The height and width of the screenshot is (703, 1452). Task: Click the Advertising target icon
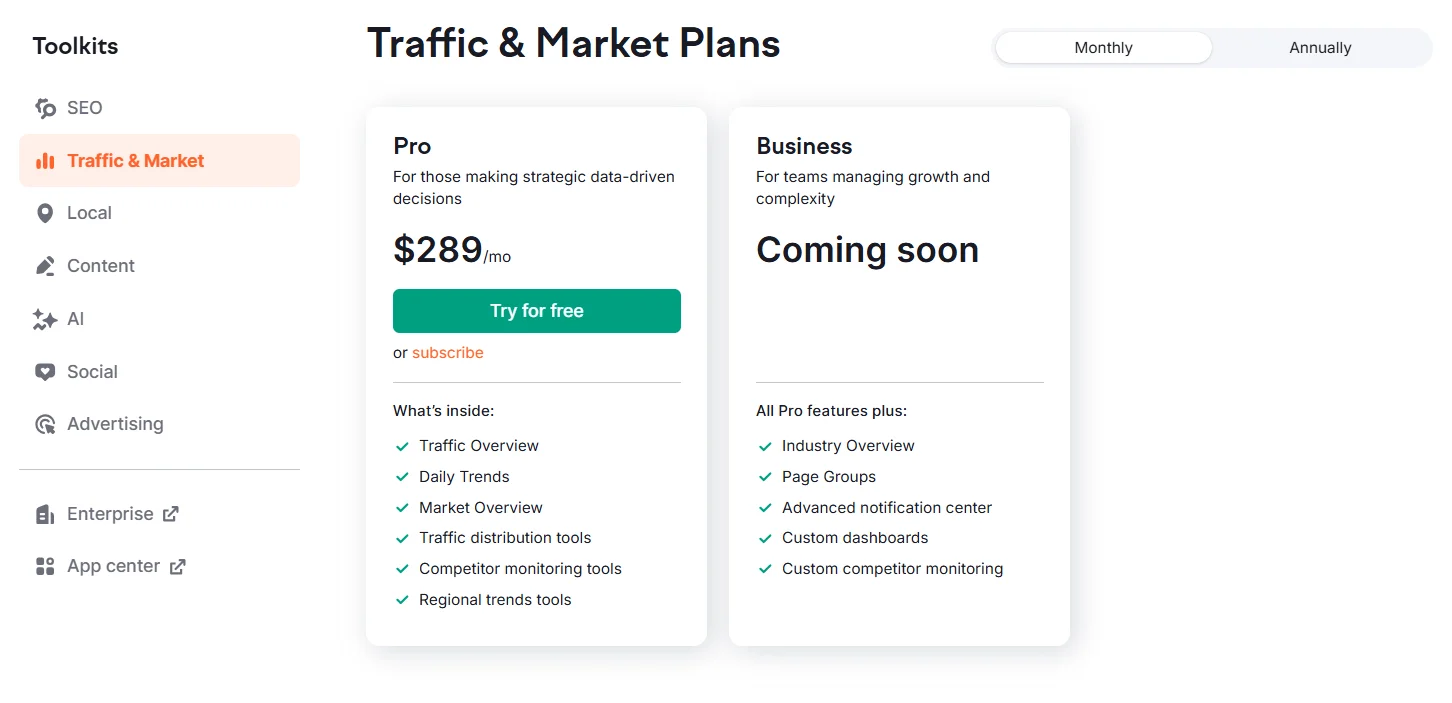45,424
